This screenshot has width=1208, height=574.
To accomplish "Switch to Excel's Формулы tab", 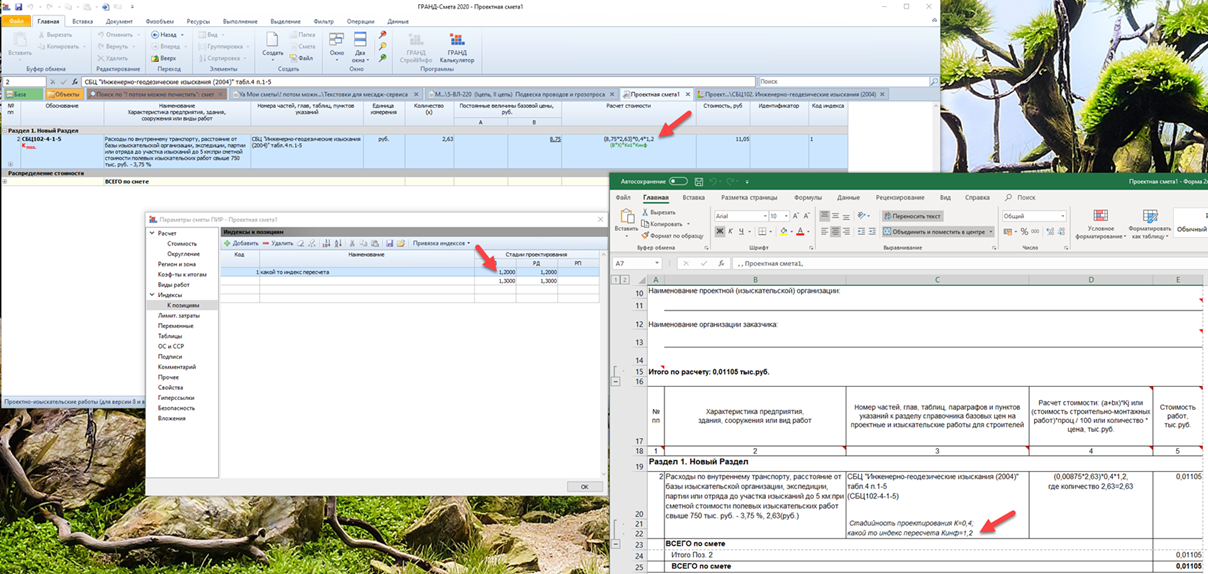I will click(x=807, y=198).
